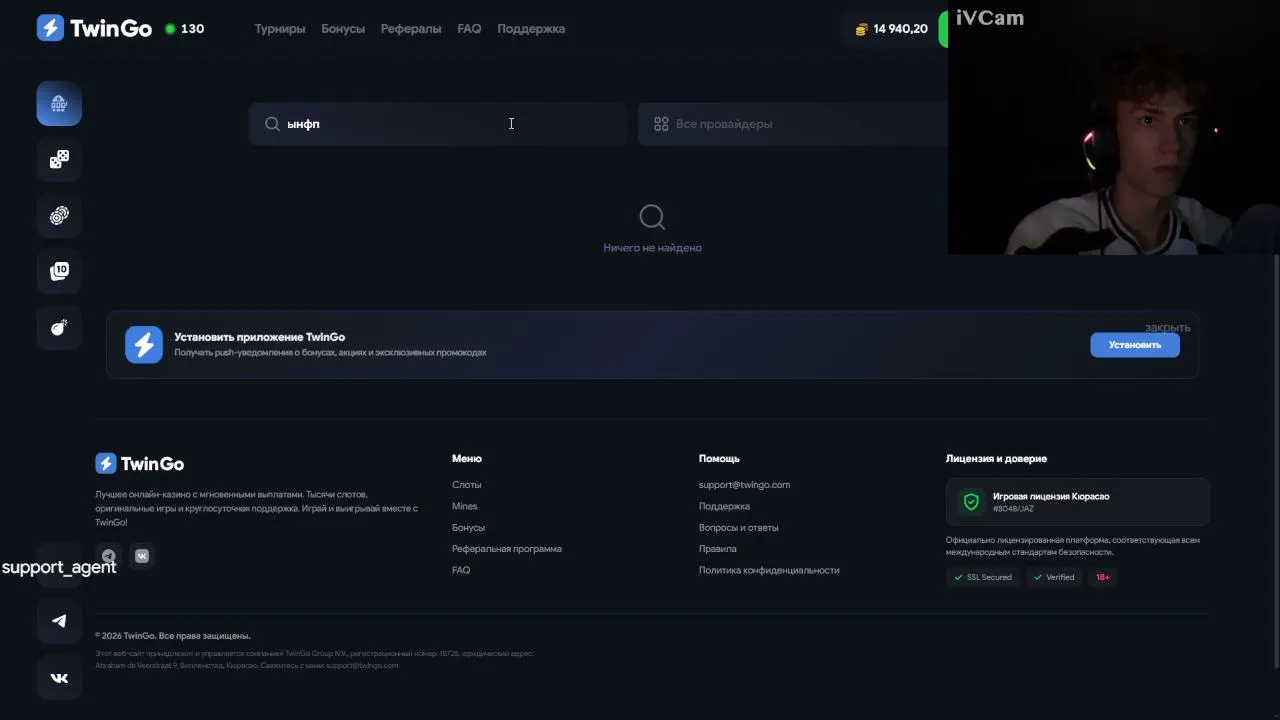Open the Mines footer link

point(465,506)
